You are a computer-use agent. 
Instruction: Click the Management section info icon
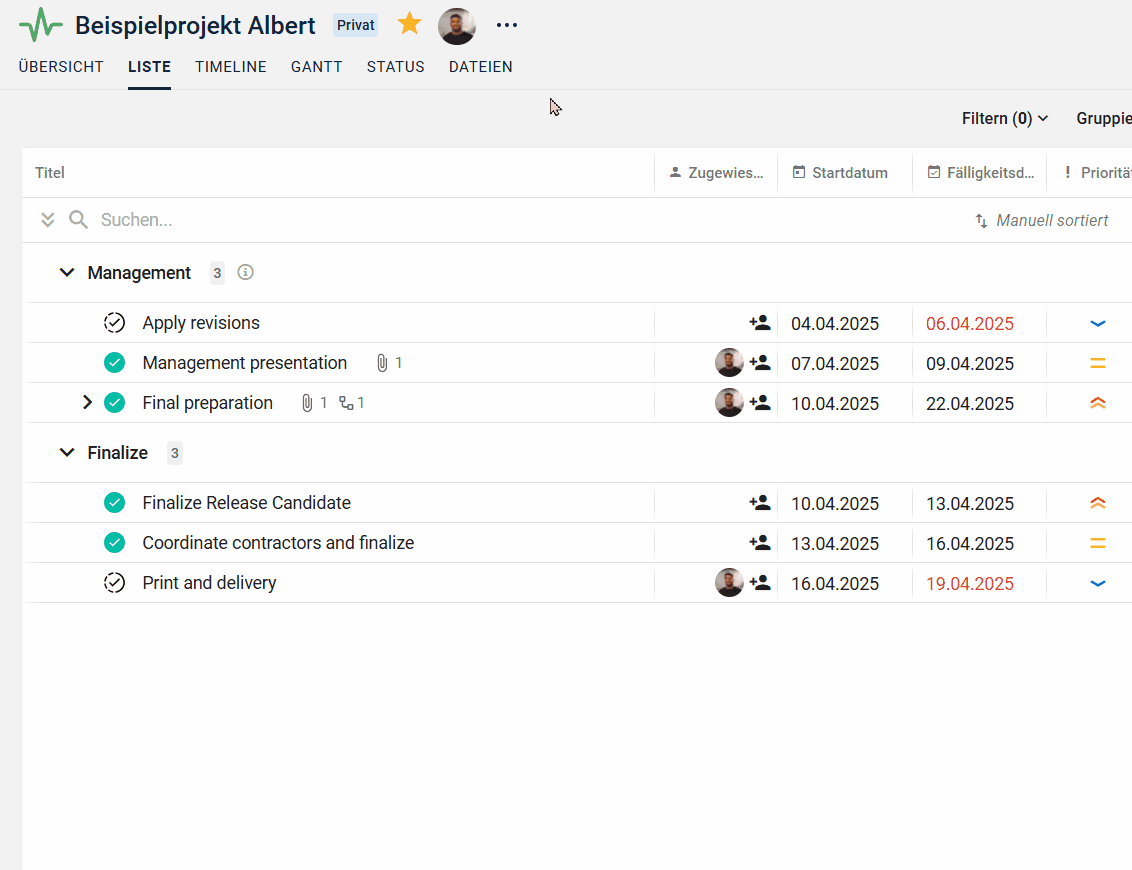pos(246,272)
